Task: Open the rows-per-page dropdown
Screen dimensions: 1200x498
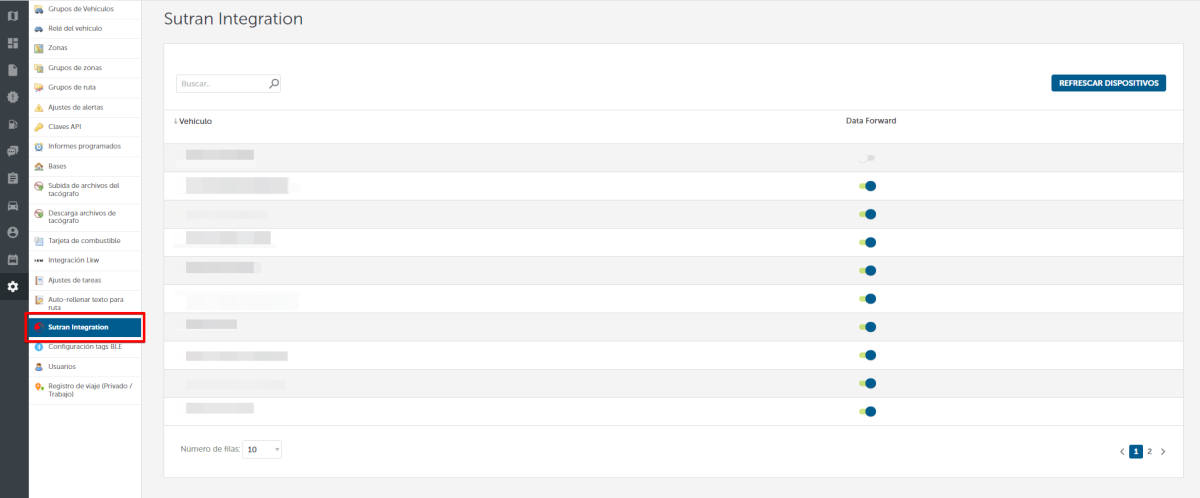Action: [263, 450]
